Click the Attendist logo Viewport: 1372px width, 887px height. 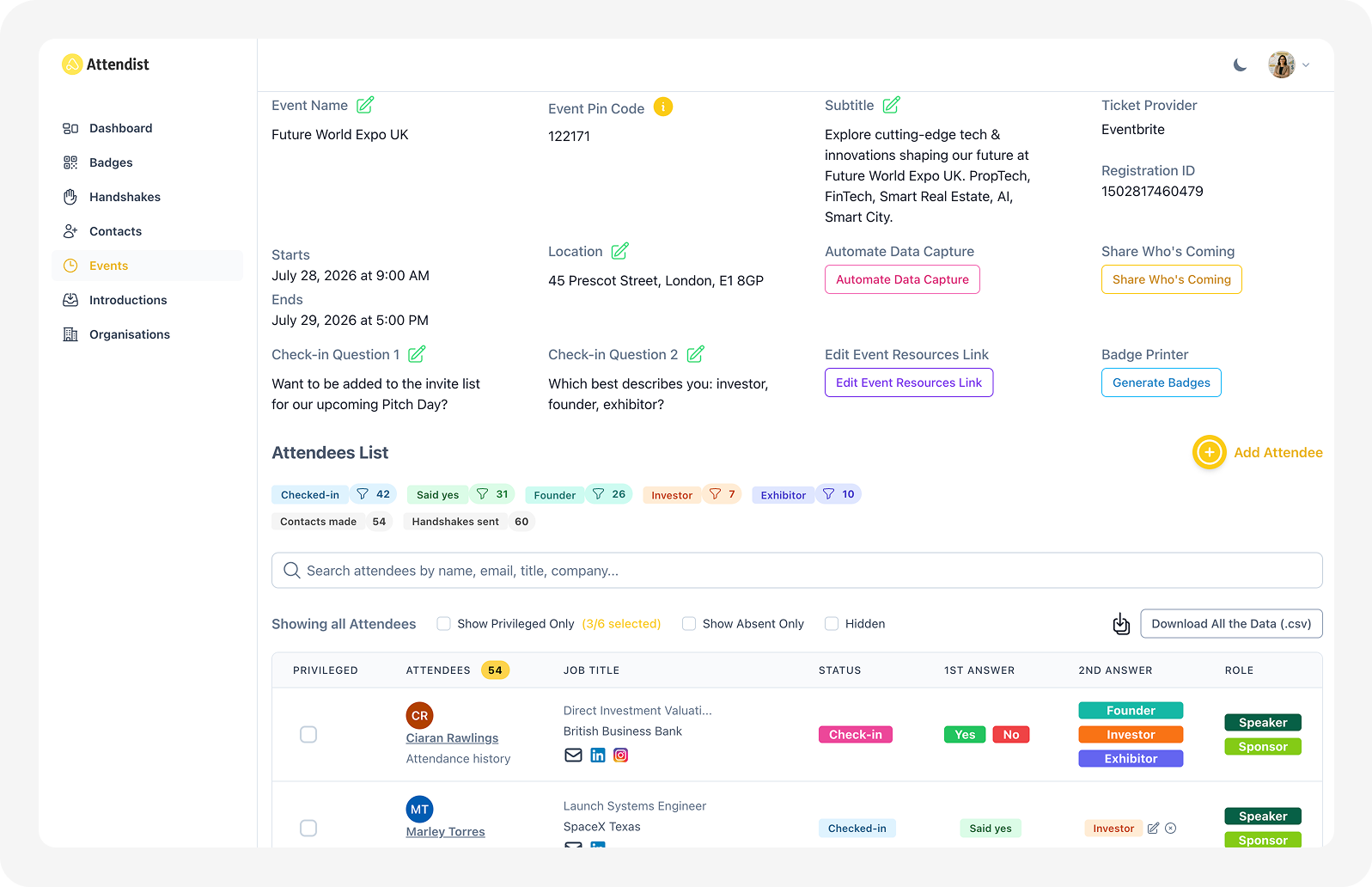[106, 64]
